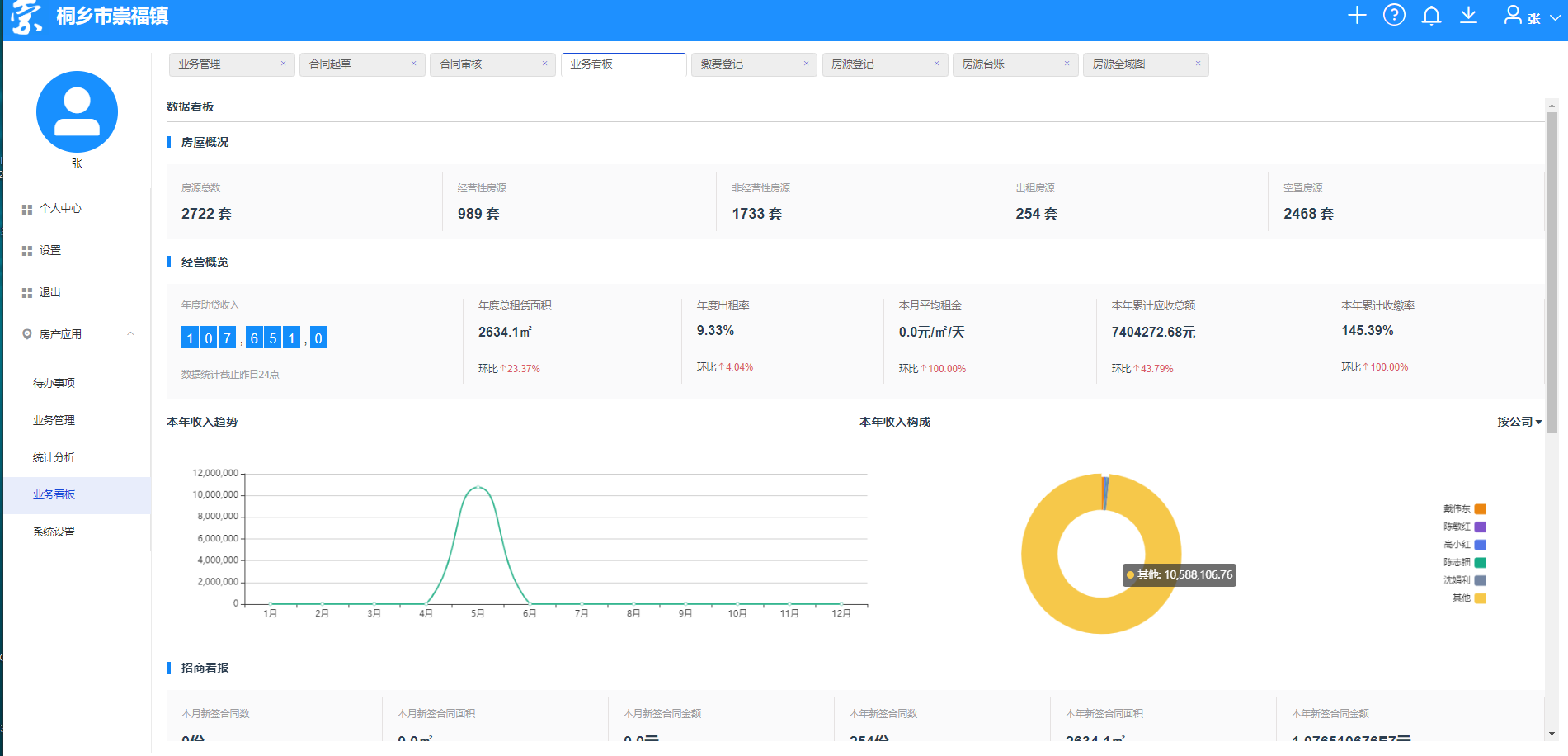Switch to the 房源台账 tab
The image size is (1568, 756).
(x=1015, y=64)
